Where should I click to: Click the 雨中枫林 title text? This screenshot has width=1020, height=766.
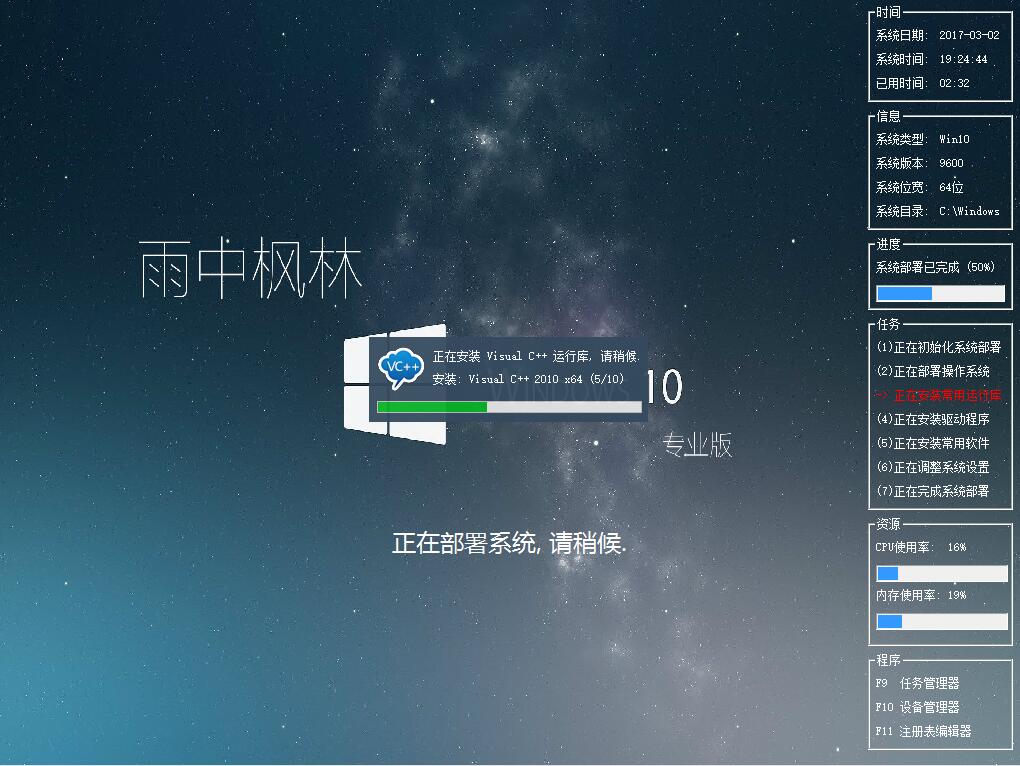pos(250,268)
